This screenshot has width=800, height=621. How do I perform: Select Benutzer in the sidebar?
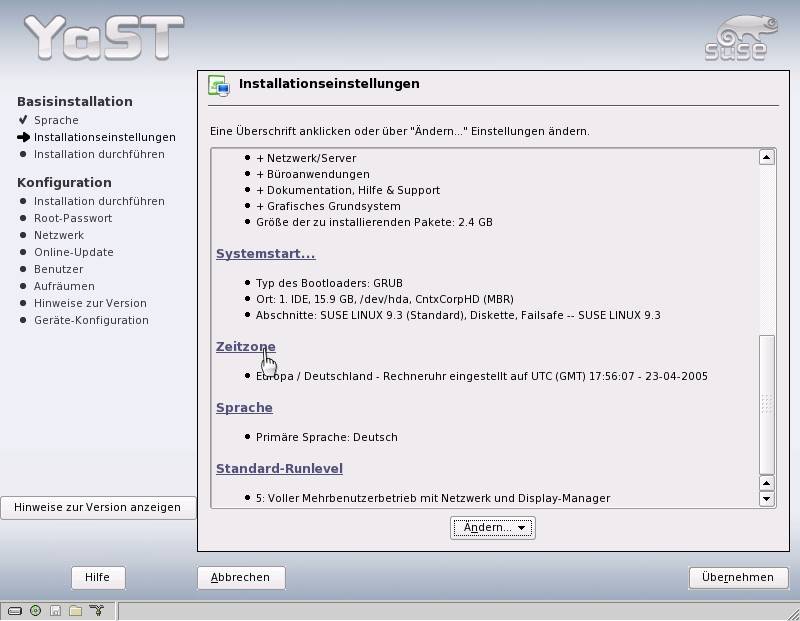[59, 269]
